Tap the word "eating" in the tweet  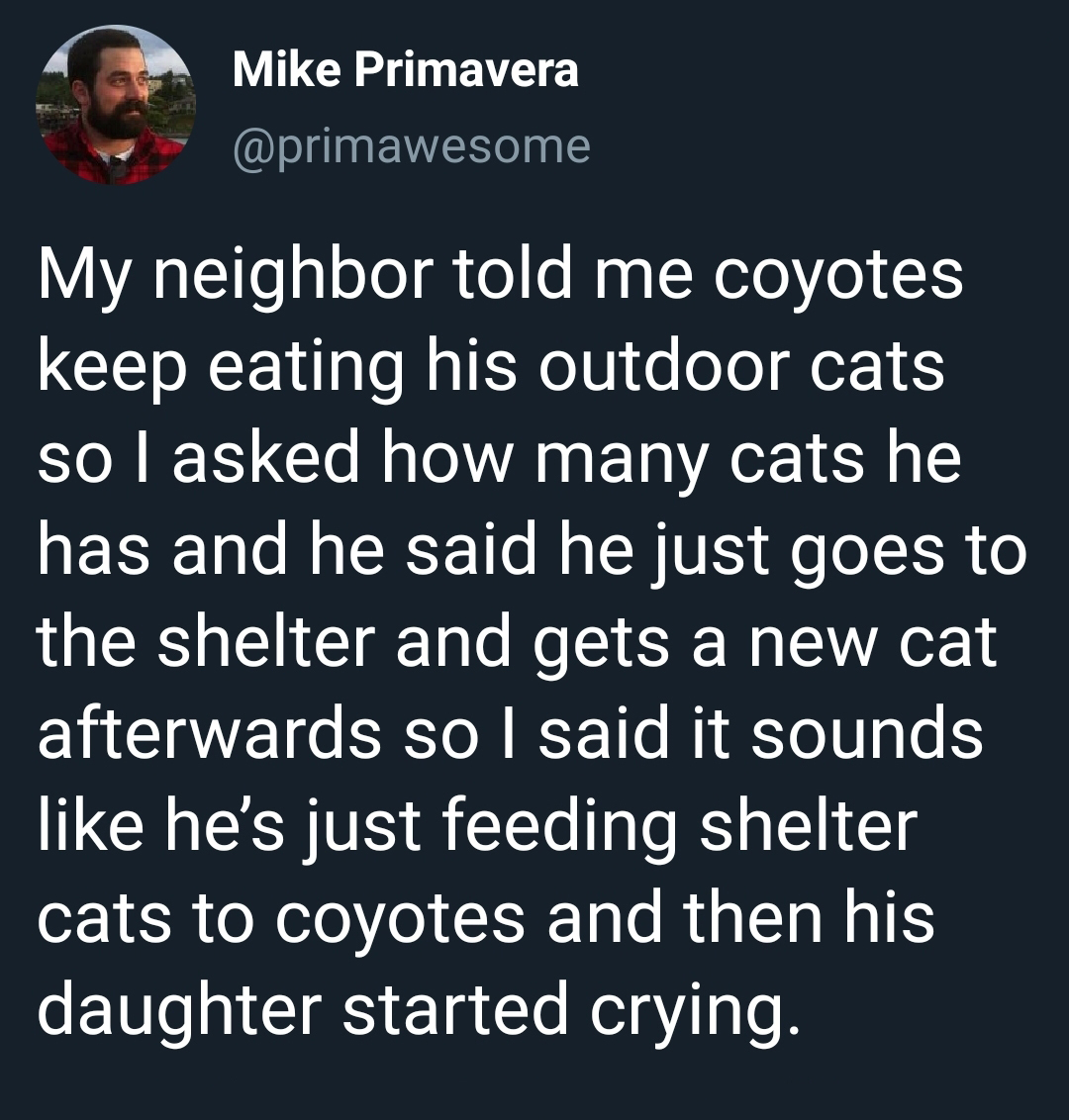click(315, 368)
